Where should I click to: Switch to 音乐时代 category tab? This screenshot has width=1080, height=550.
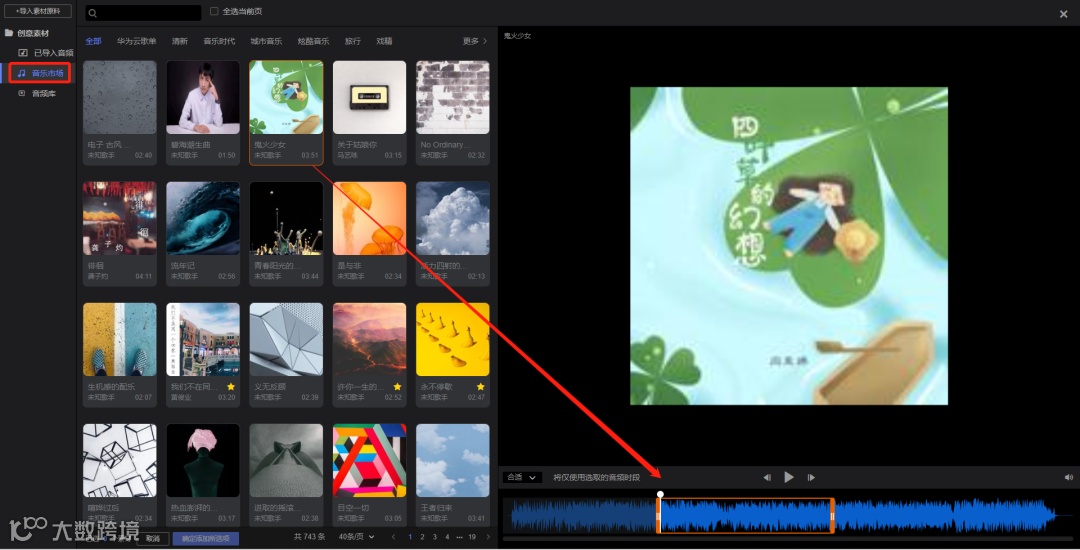point(219,41)
